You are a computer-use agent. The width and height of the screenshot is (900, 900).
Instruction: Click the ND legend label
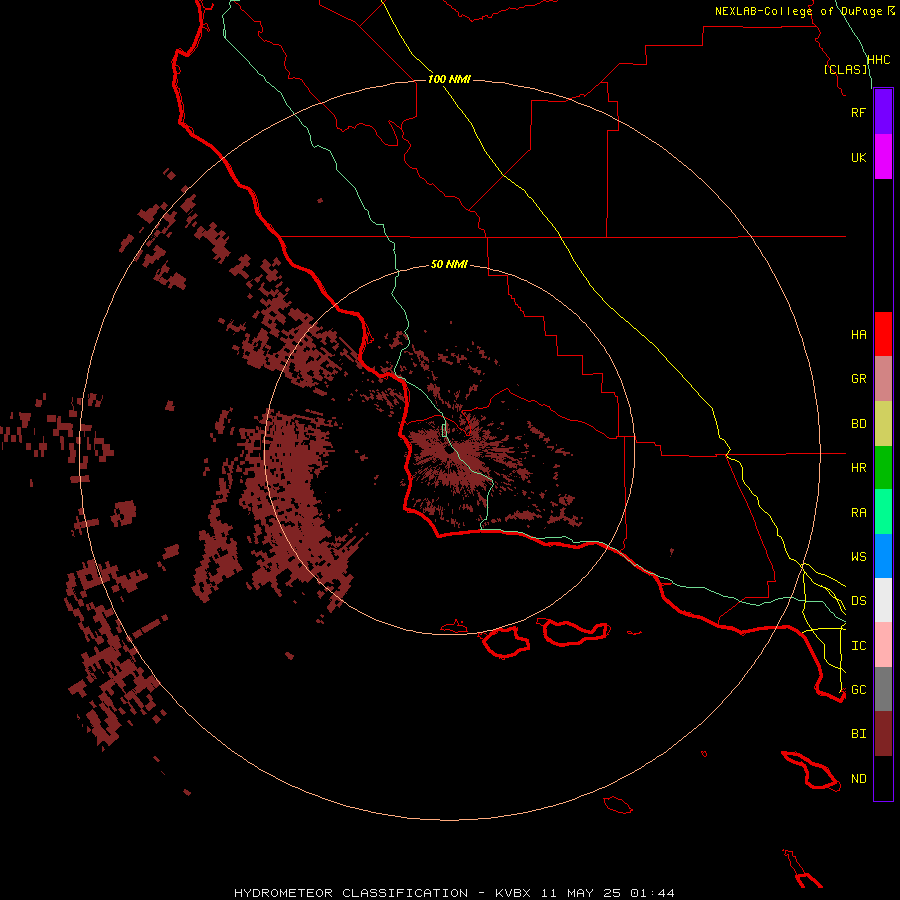click(858, 778)
